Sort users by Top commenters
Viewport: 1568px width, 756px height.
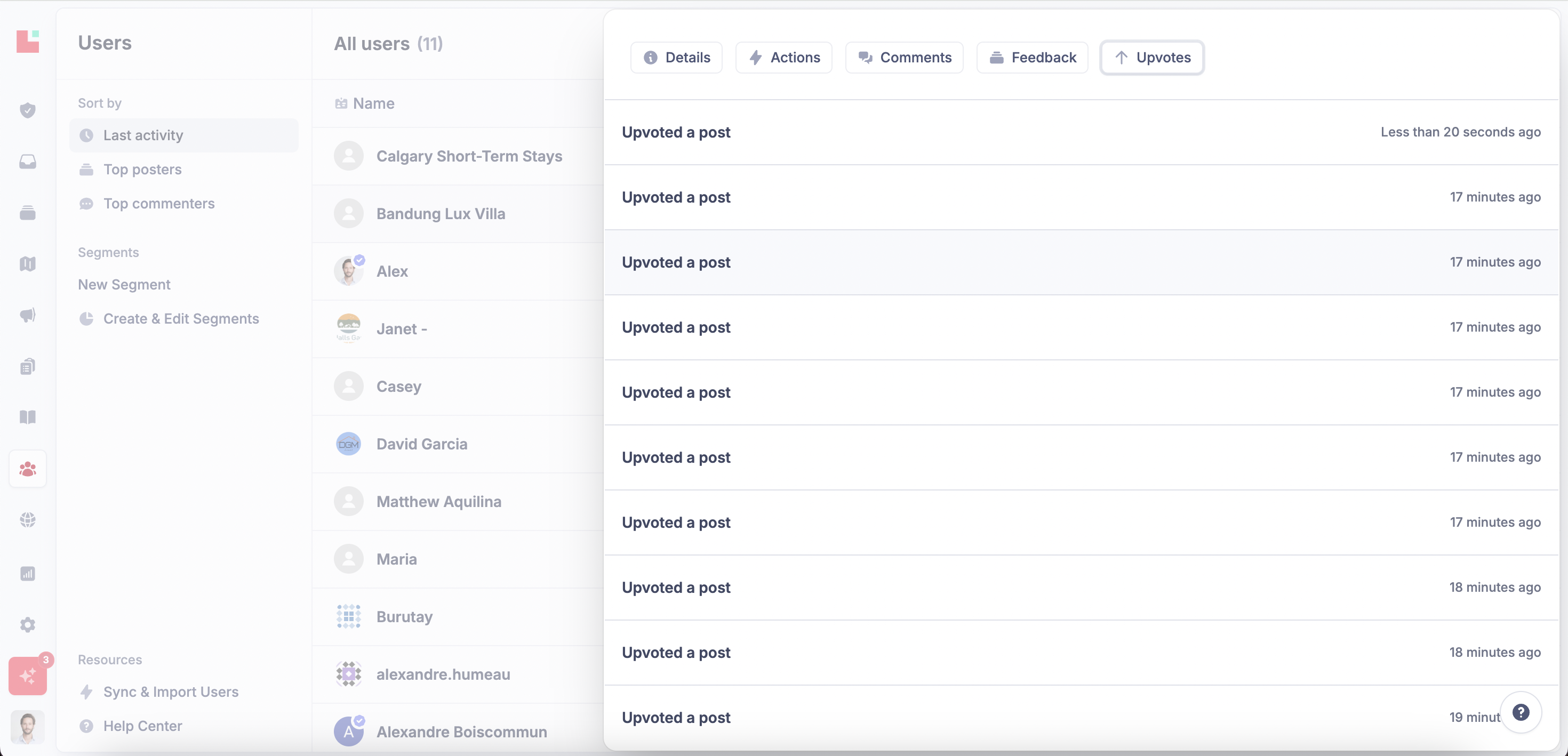click(158, 203)
